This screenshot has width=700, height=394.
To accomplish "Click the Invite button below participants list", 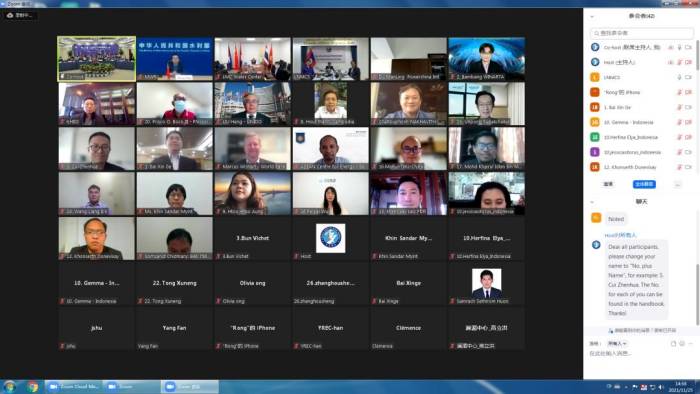I will 608,184.
